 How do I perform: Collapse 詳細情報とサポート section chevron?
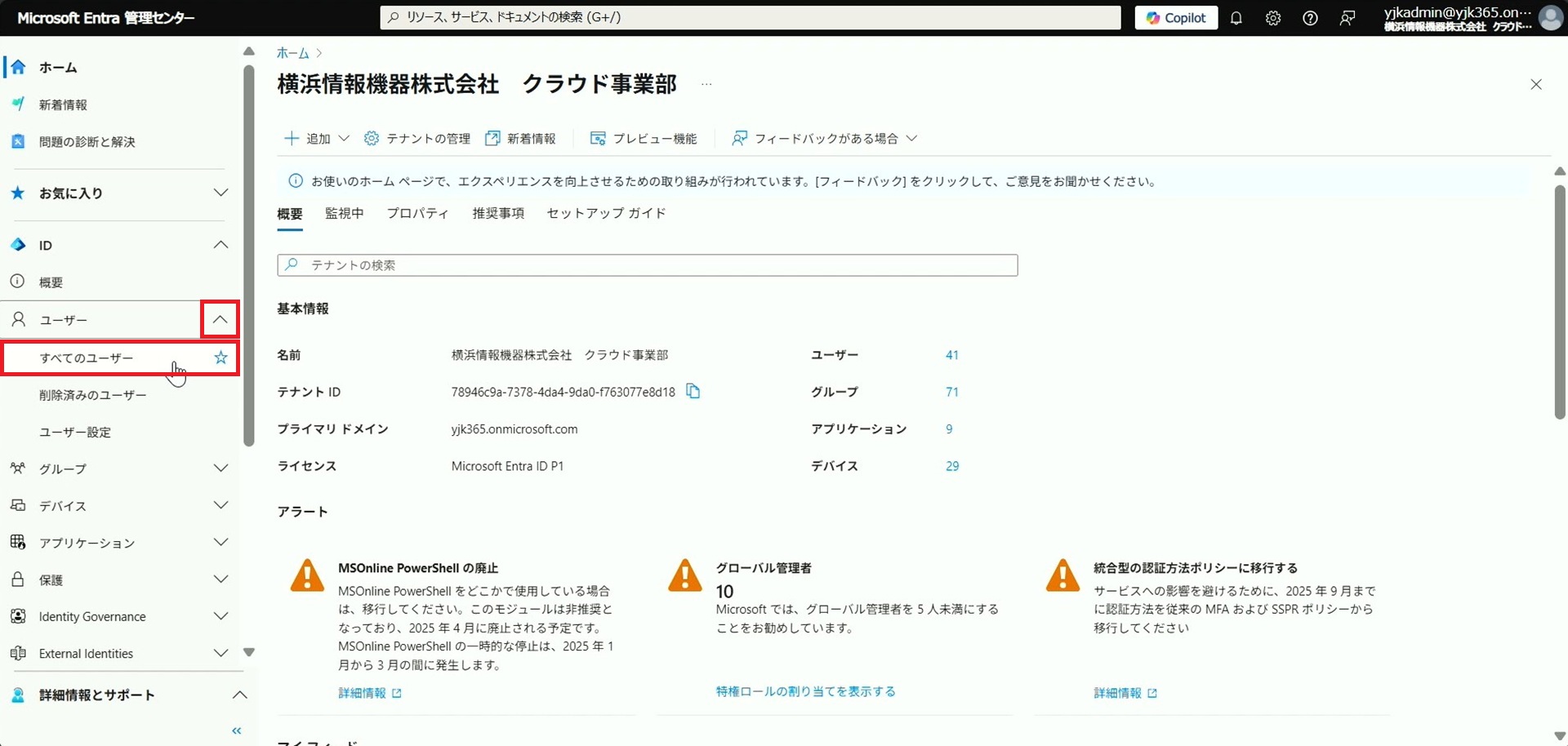pyautogui.click(x=239, y=695)
